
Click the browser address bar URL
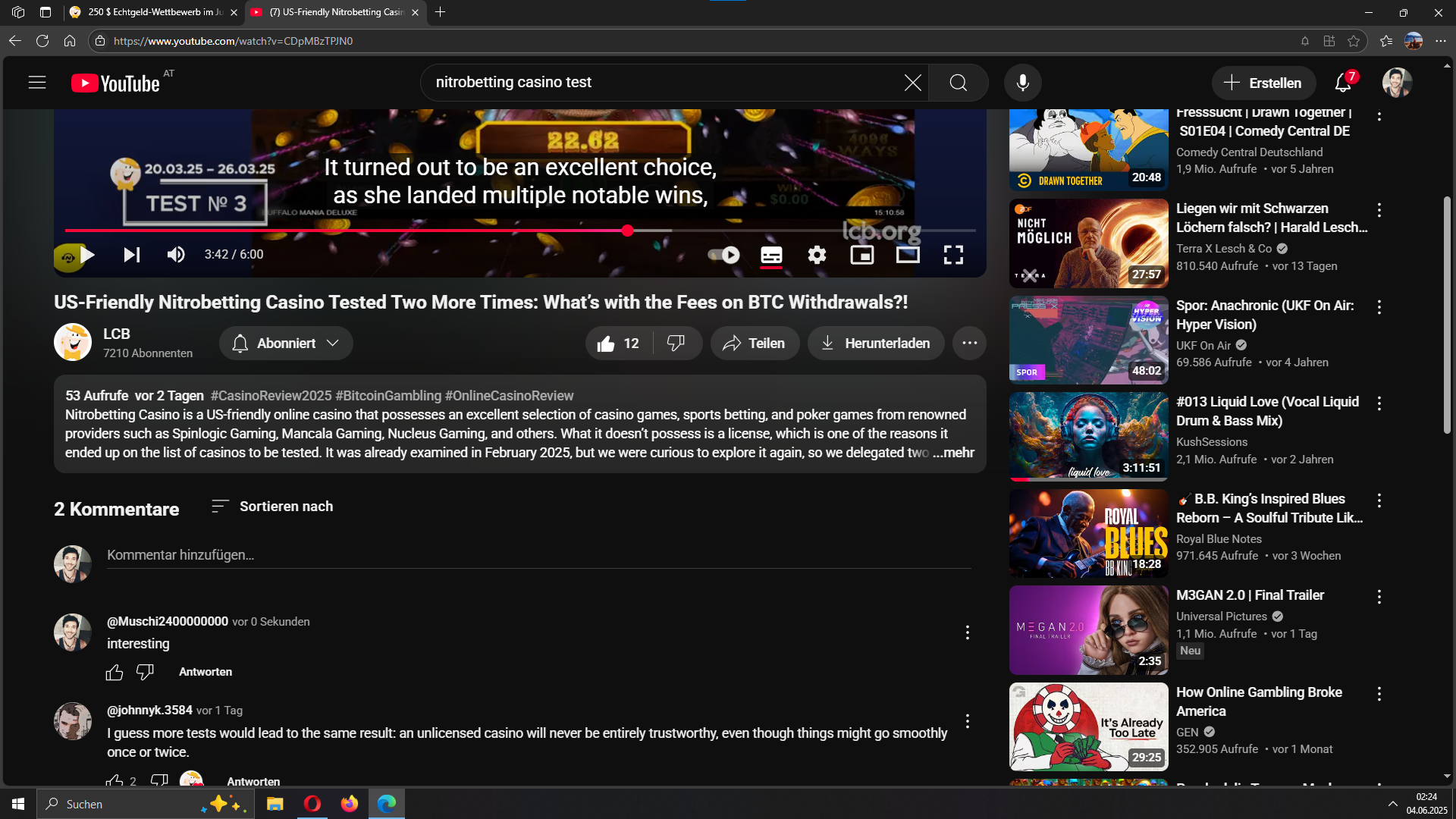(x=233, y=41)
